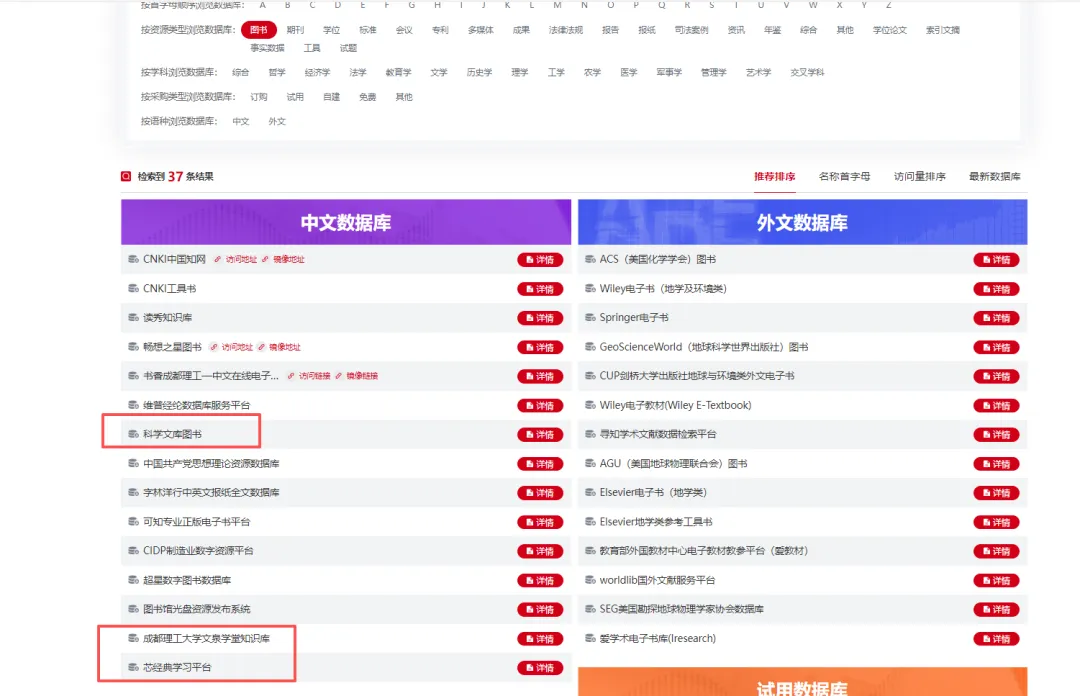Image resolution: width=1080 pixels, height=696 pixels.
Task: Click the database icon beside 科学文库图书
Action: 134,434
